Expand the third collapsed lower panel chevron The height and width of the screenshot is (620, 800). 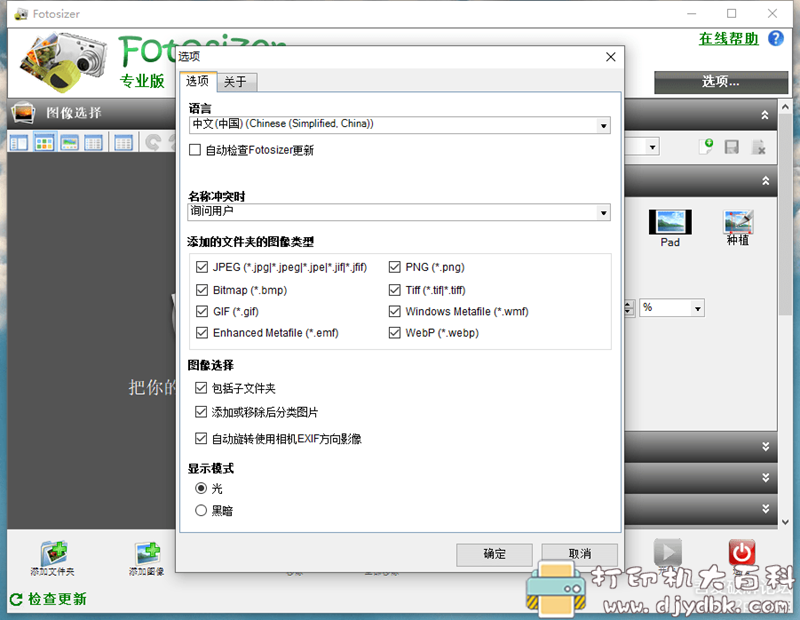point(765,509)
